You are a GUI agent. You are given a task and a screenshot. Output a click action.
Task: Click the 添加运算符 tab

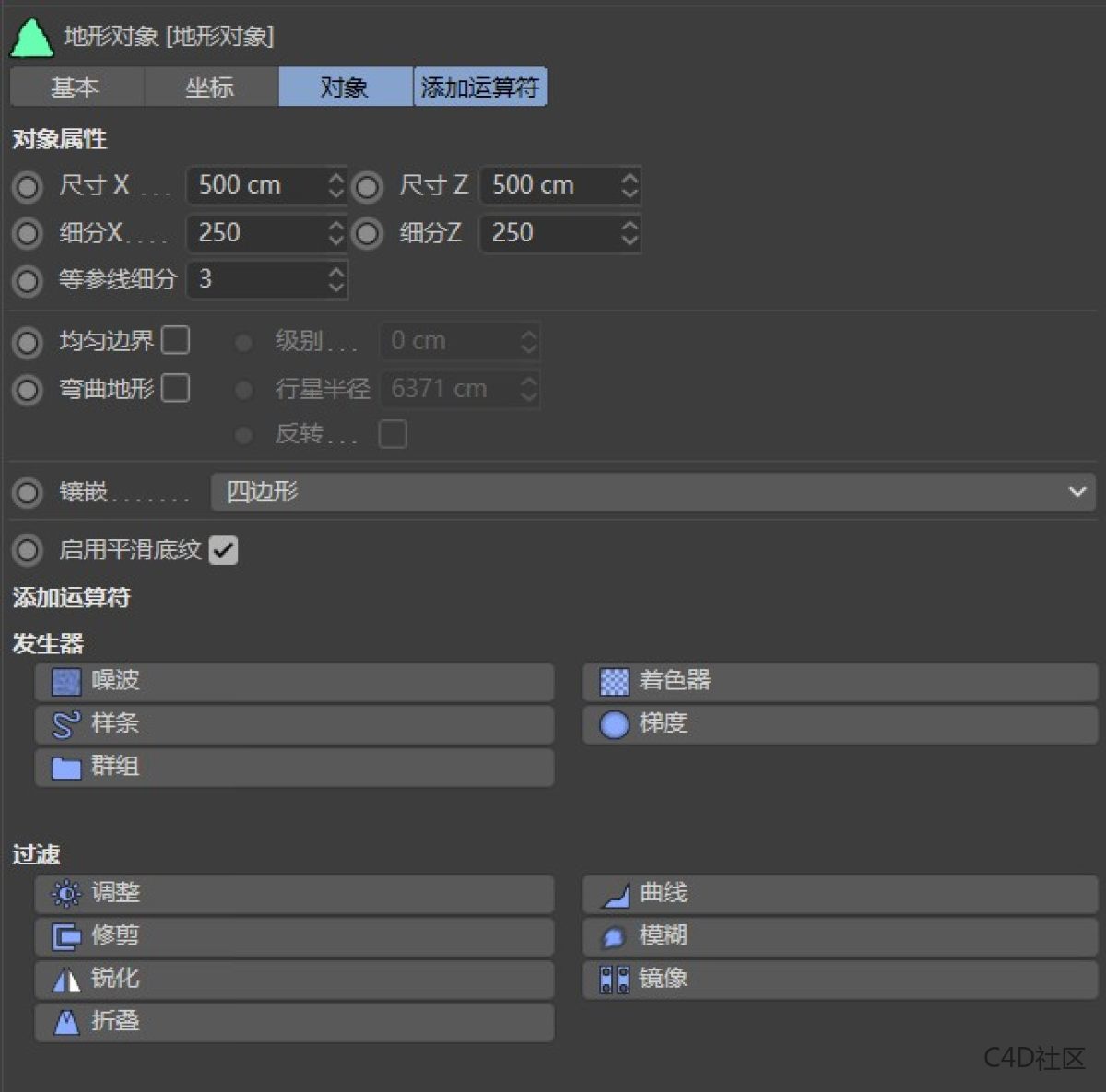pyautogui.click(x=479, y=87)
